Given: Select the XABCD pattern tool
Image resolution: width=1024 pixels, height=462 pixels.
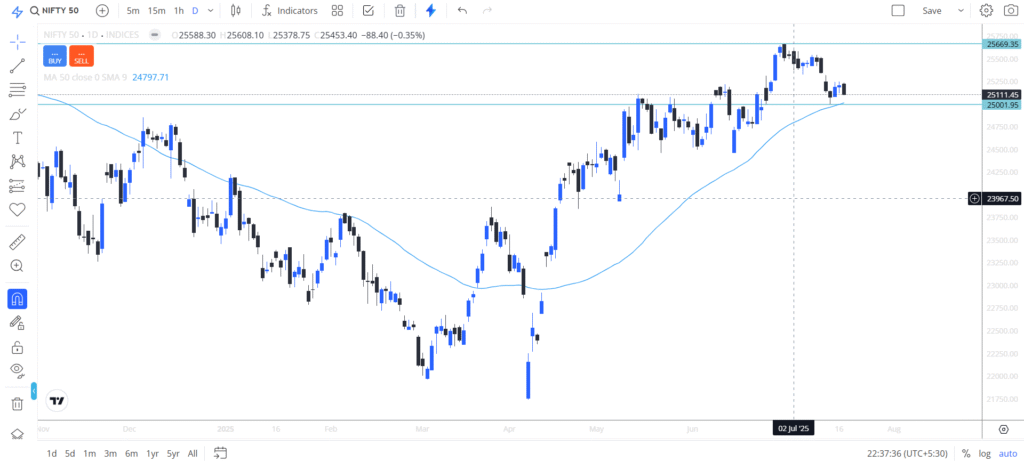Looking at the screenshot, I should pyautogui.click(x=18, y=161).
